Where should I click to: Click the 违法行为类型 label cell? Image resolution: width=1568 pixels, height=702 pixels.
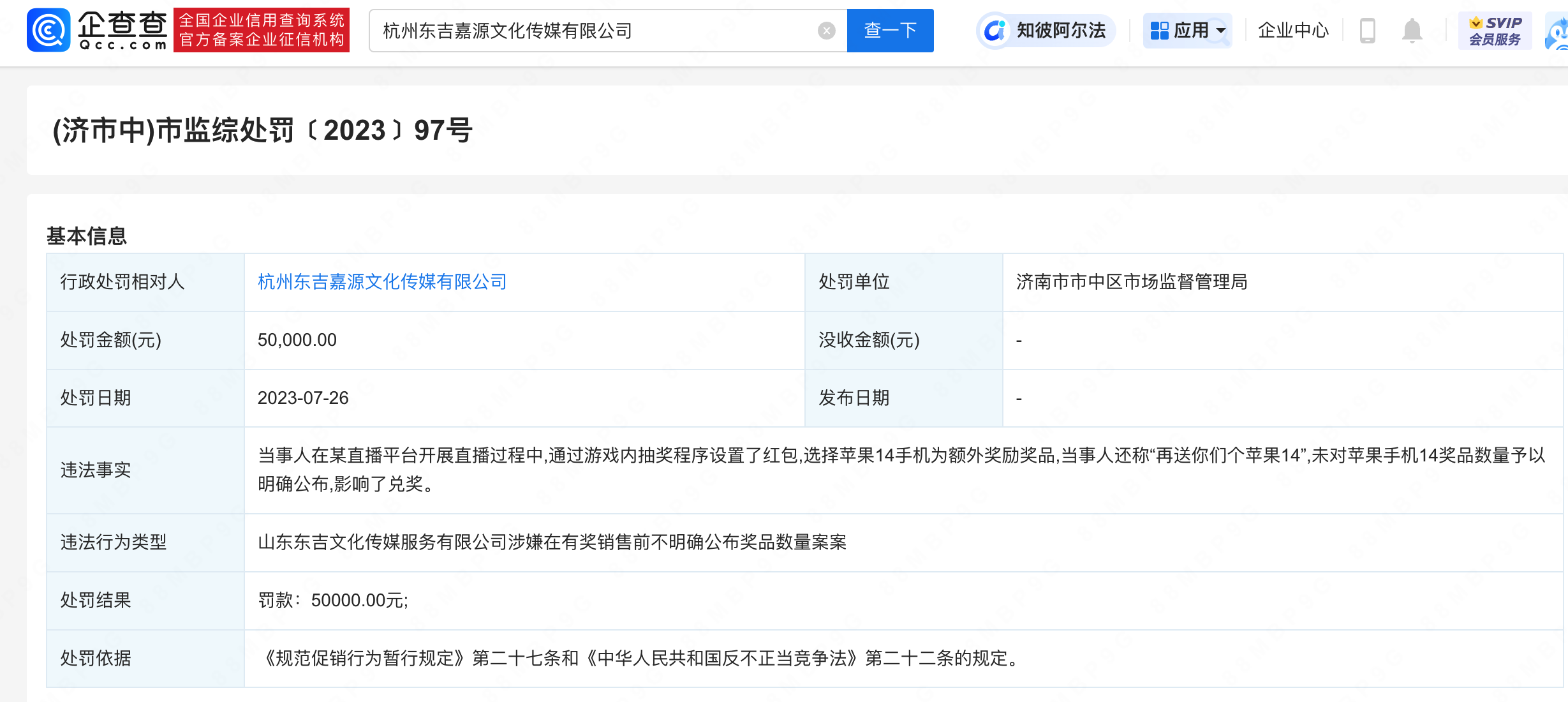(x=145, y=542)
